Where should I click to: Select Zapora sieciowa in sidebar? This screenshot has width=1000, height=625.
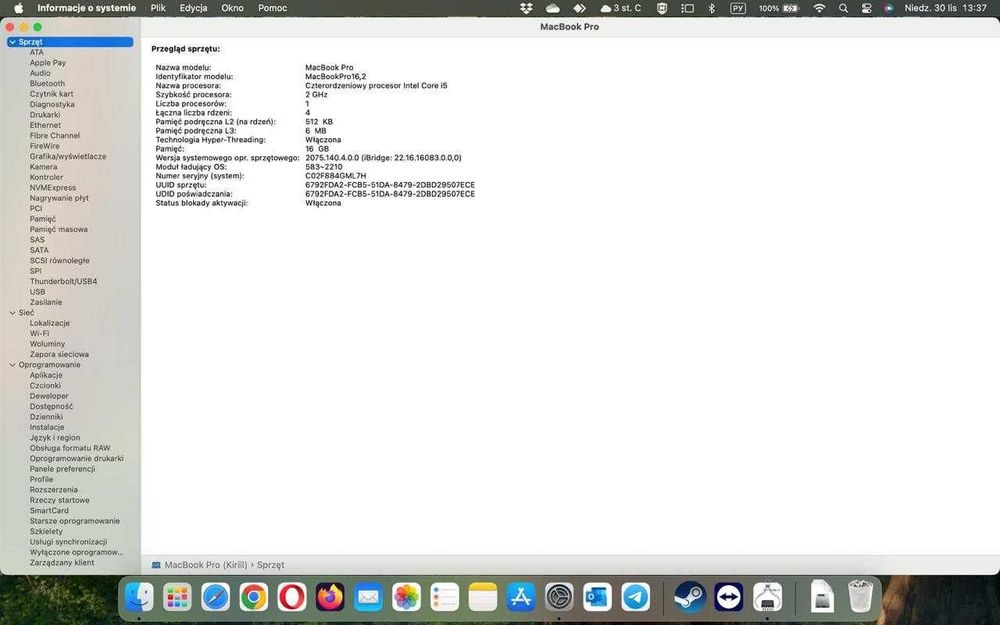(x=59, y=355)
